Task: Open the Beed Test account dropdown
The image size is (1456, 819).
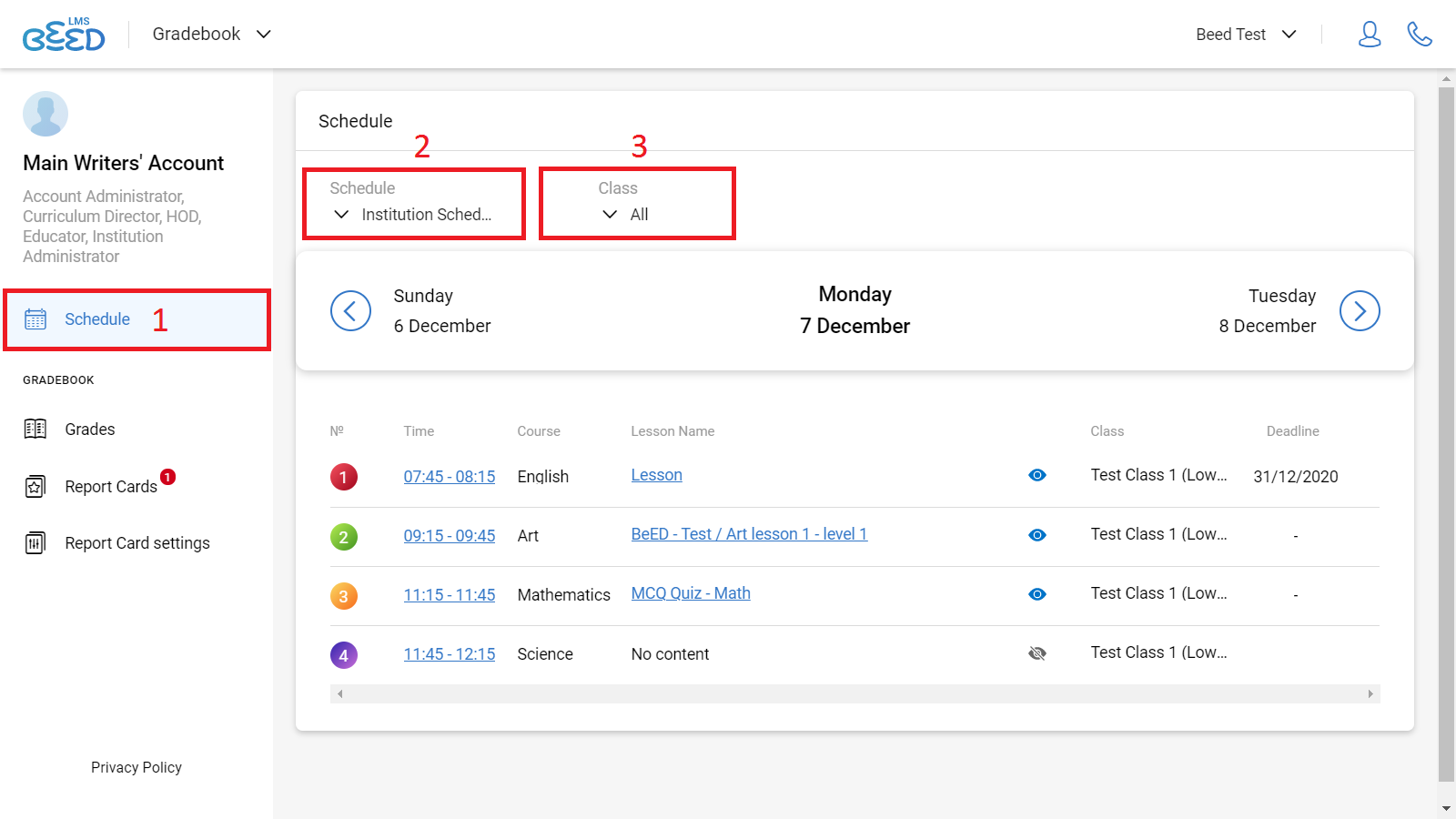Action: (1246, 35)
